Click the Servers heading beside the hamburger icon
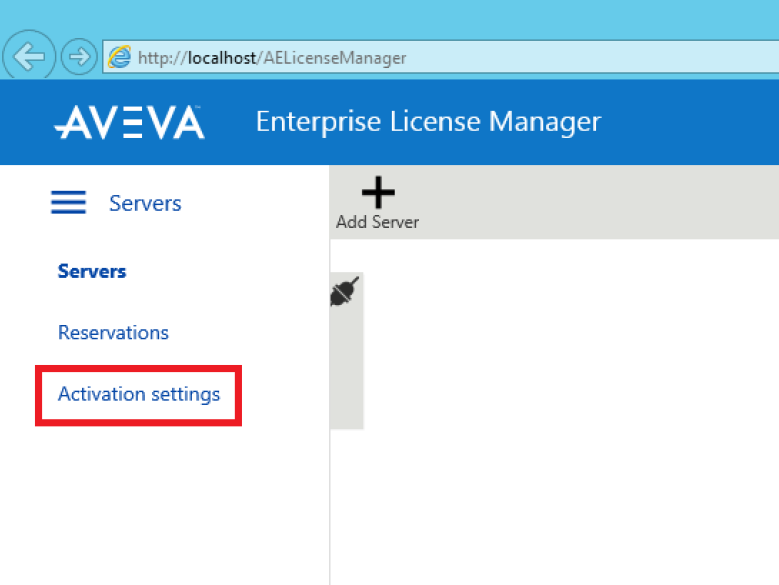This screenshot has width=779, height=585. coord(145,203)
